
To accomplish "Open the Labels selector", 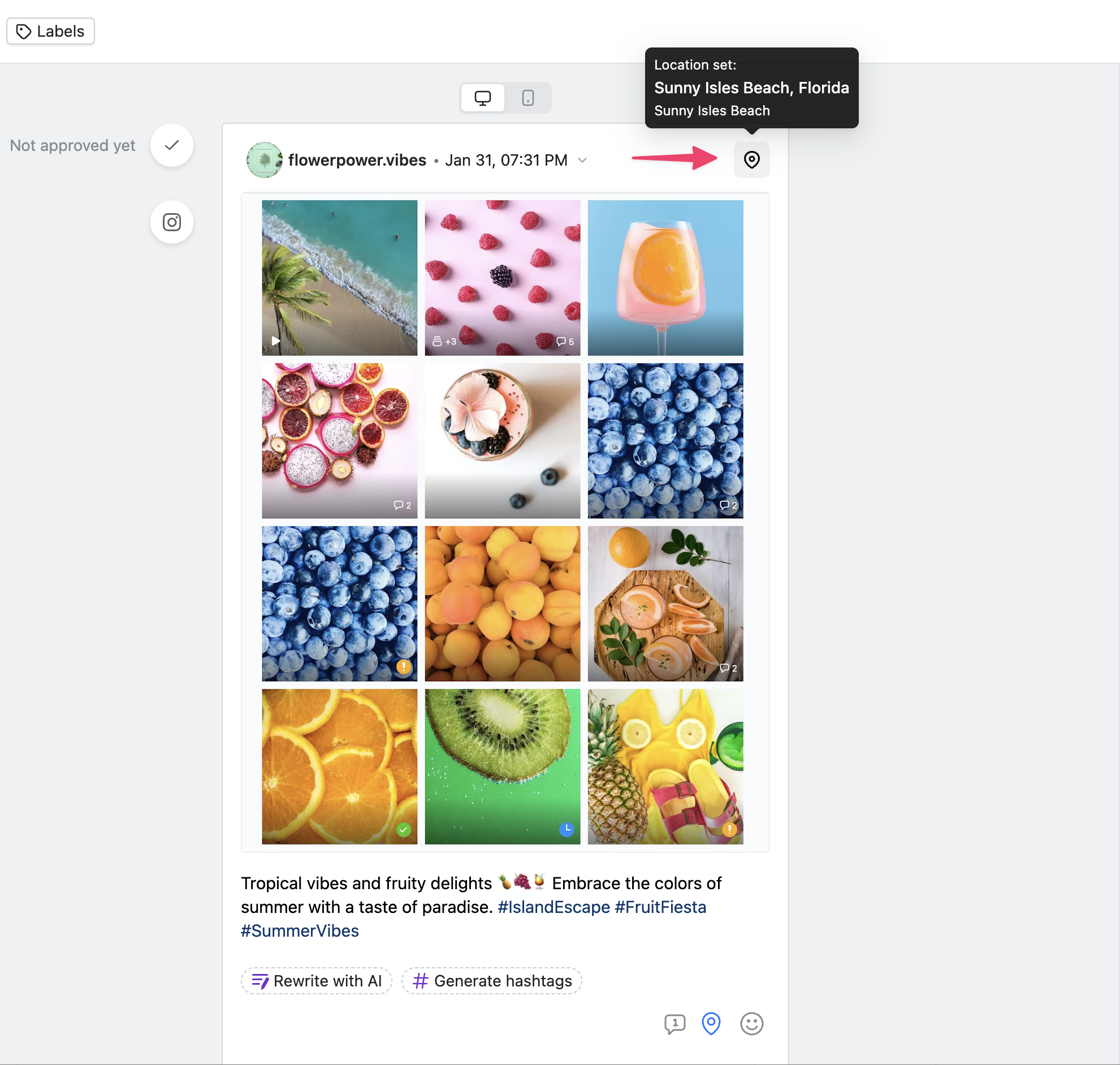I will click(50, 31).
